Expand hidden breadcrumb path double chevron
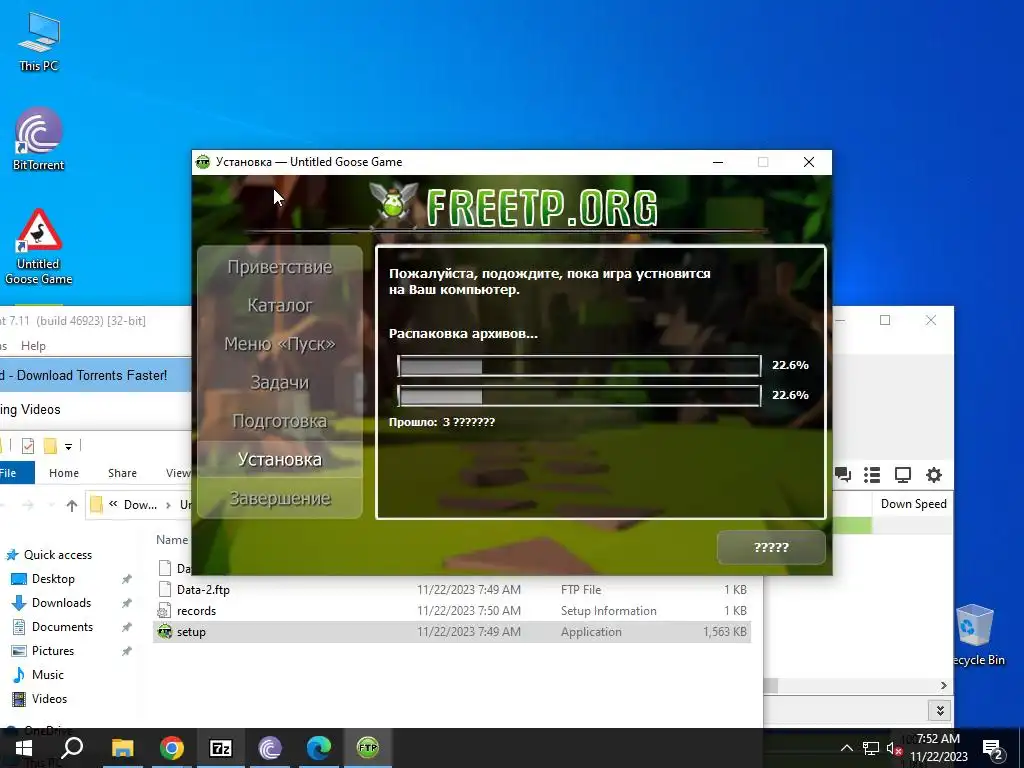Viewport: 1024px width, 768px height. point(113,504)
